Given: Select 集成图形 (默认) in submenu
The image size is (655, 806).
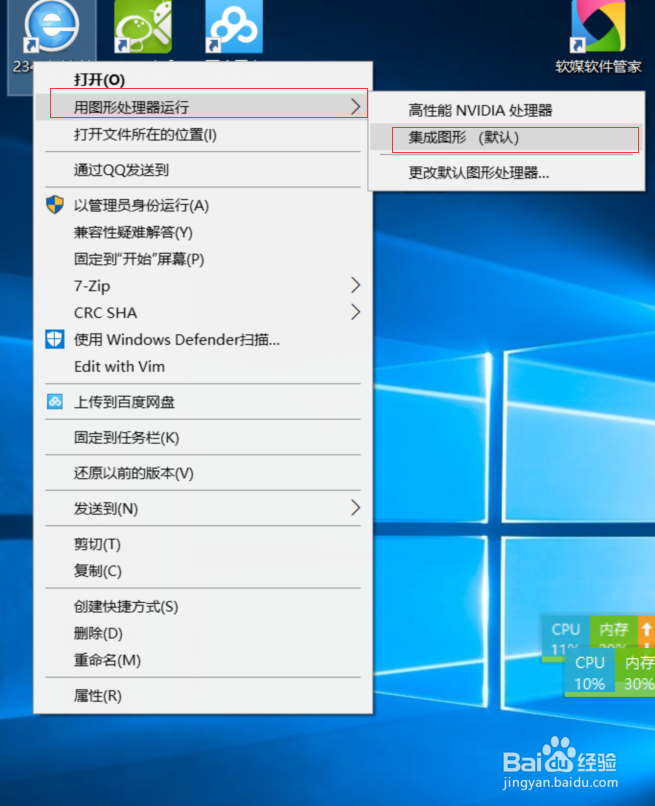Looking at the screenshot, I should [x=506, y=137].
